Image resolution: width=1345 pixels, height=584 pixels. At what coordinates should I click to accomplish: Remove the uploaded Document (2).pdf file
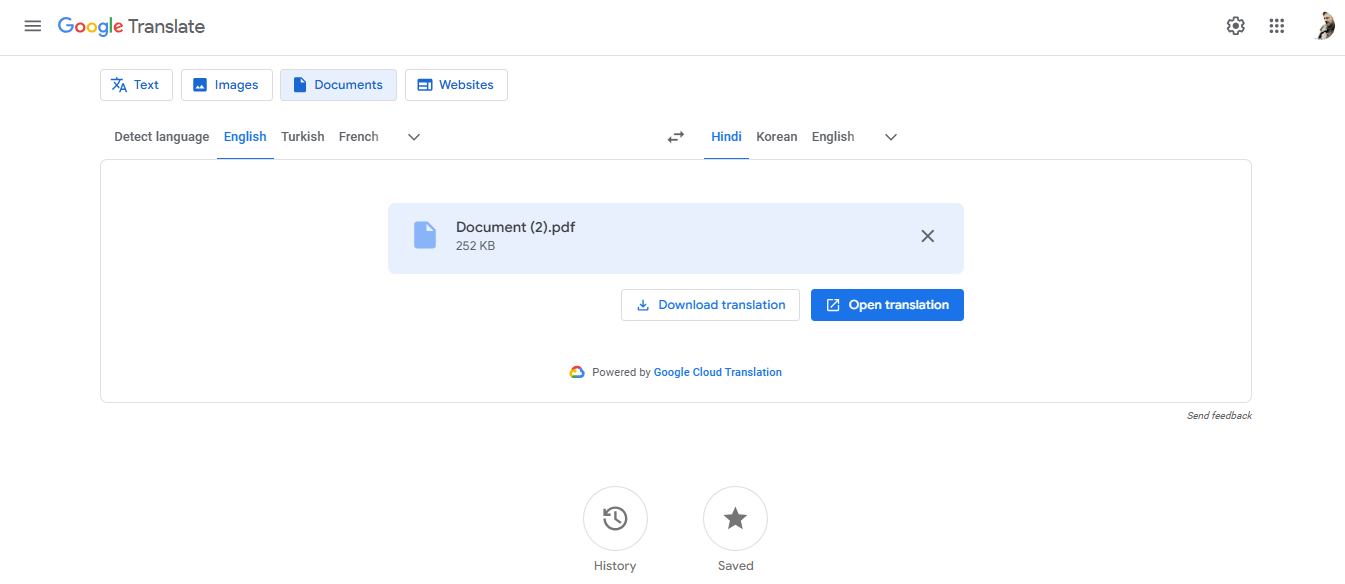pos(927,236)
